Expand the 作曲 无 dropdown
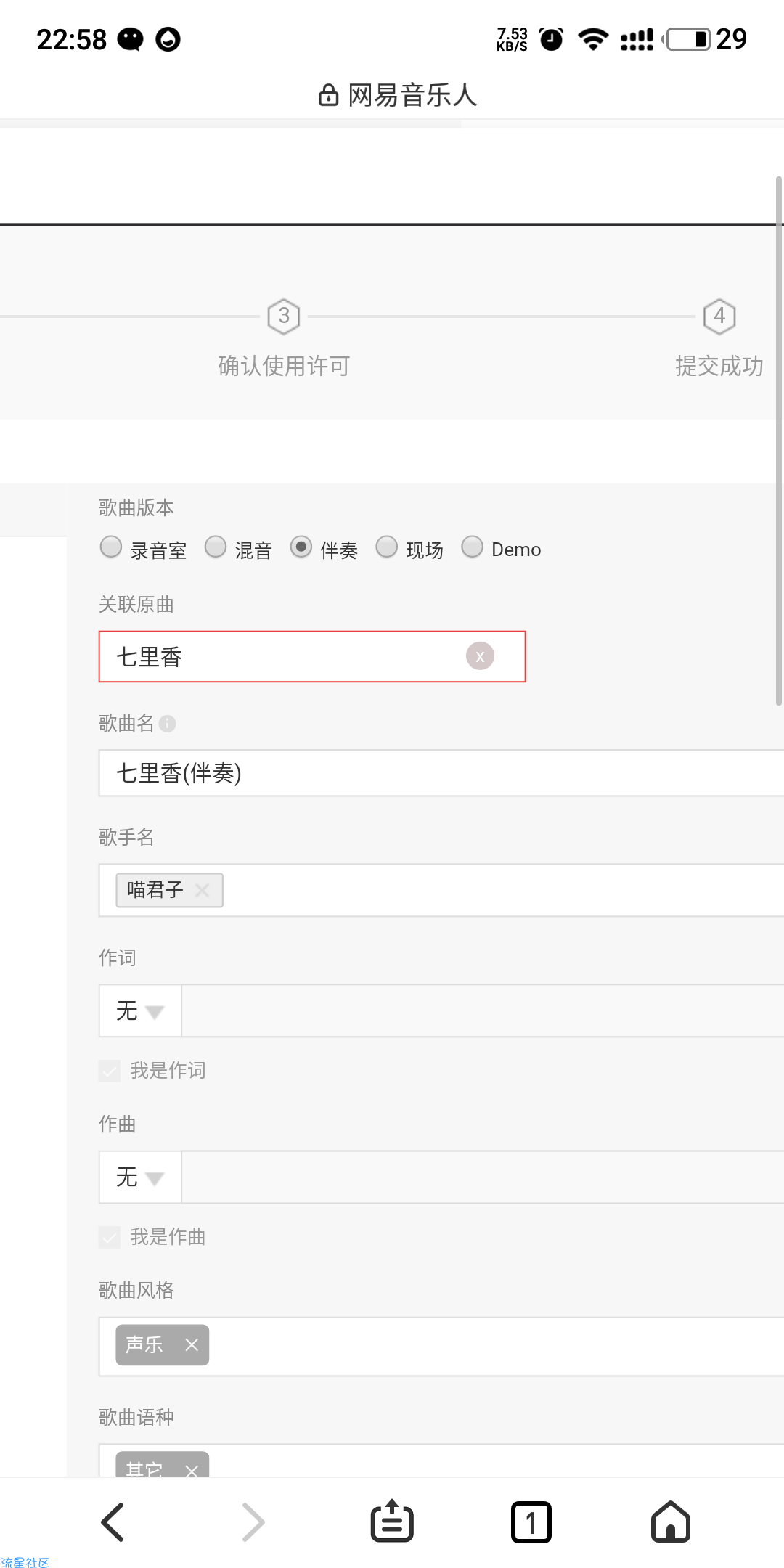The image size is (784, 1568). 140,1177
